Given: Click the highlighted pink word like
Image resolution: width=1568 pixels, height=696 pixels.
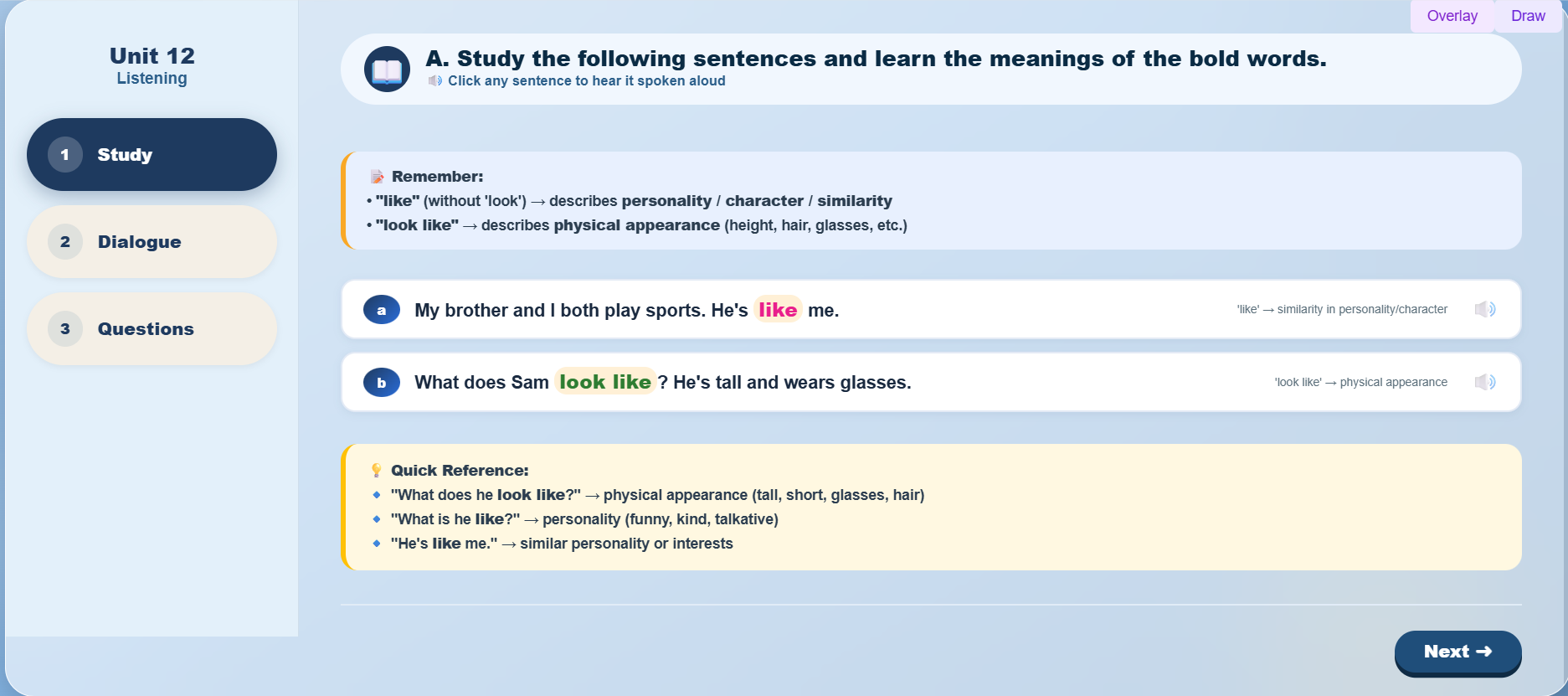Looking at the screenshot, I should tap(778, 310).
